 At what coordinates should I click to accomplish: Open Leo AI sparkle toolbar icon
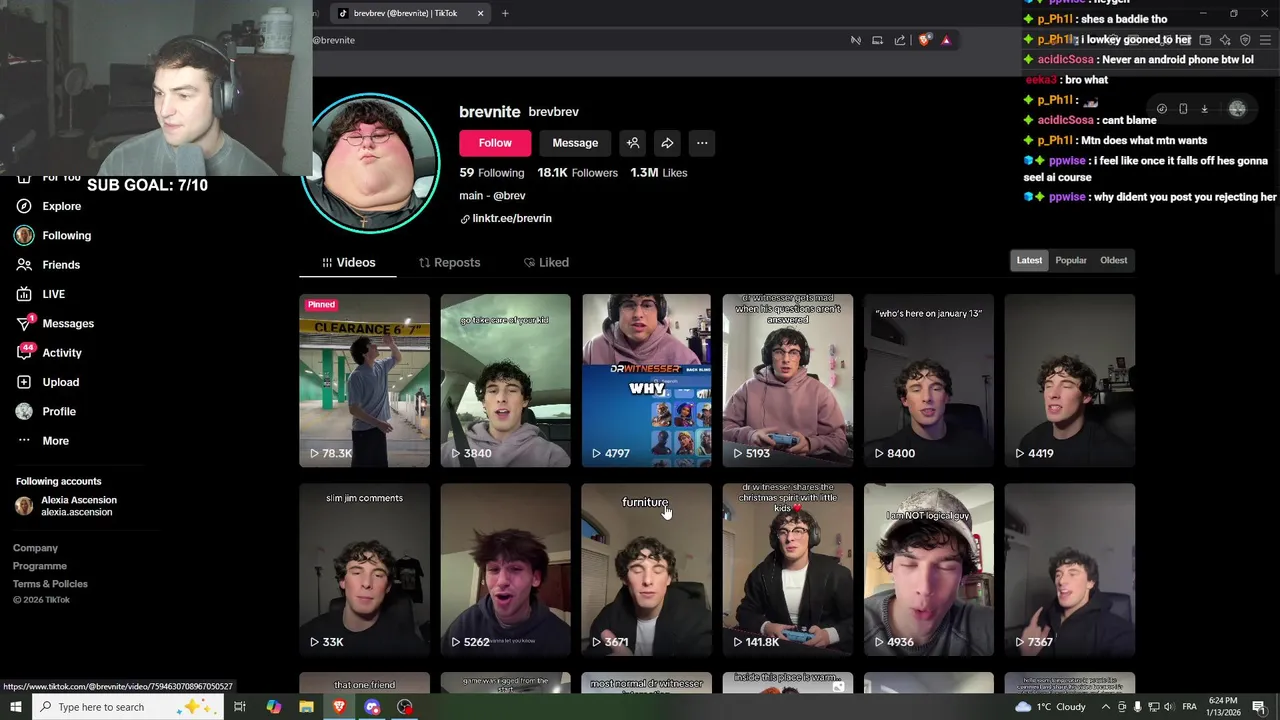[1225, 40]
